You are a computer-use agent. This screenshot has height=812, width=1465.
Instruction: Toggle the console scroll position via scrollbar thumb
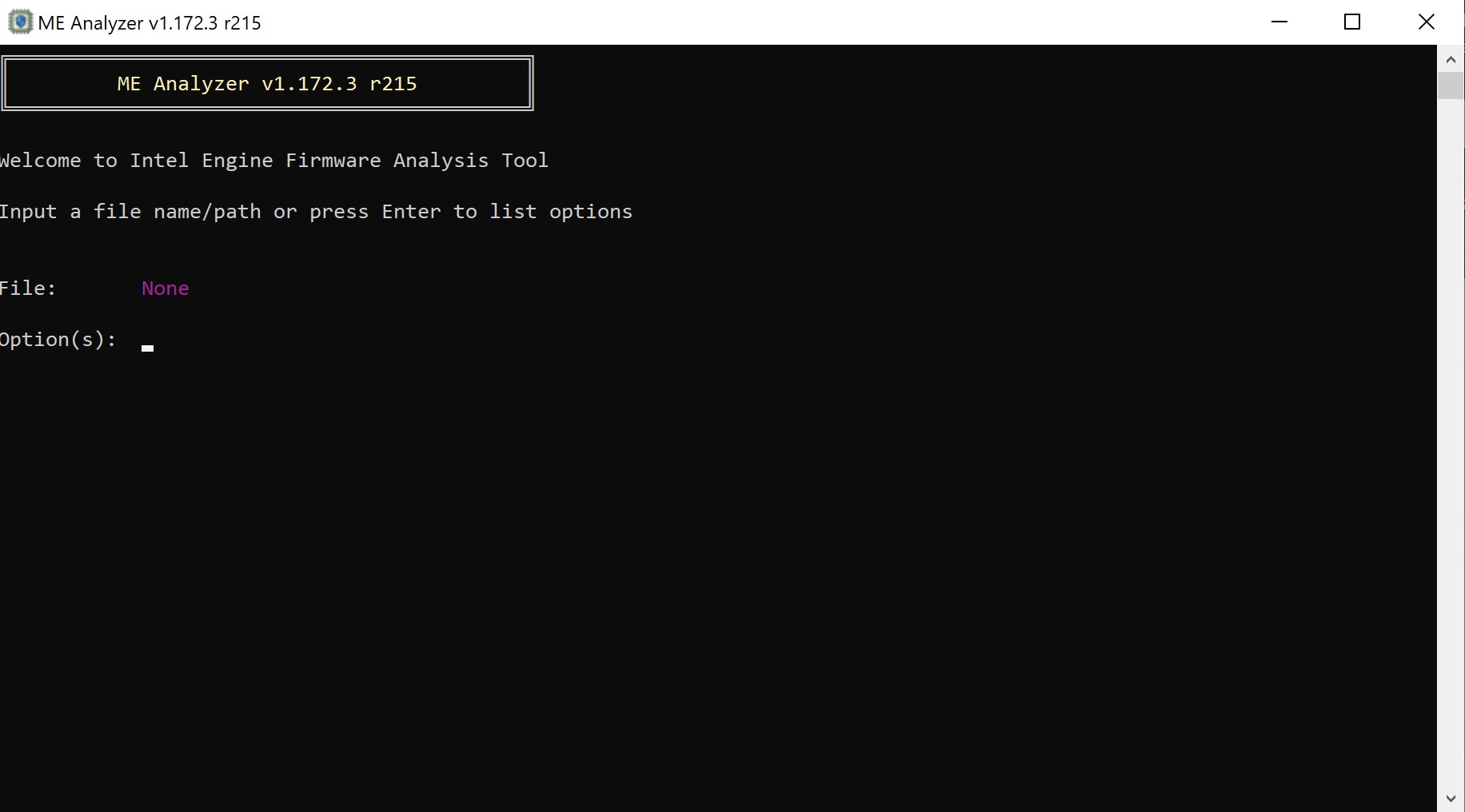click(x=1449, y=86)
